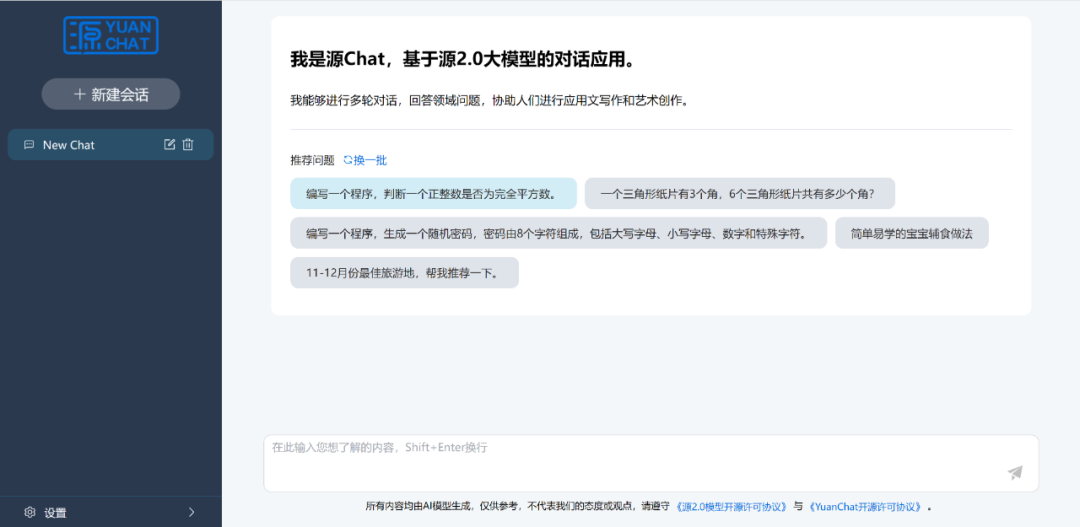The width and height of the screenshot is (1080, 527).
Task: Expand settings with the chevron arrow
Action: 192,512
